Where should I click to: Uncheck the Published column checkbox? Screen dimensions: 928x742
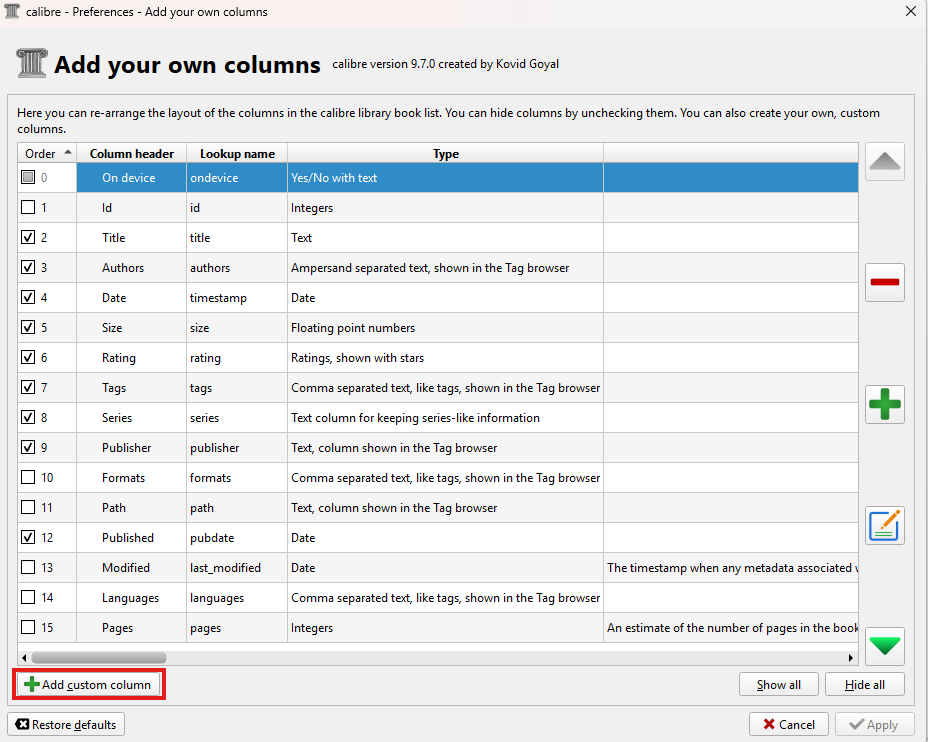(x=28, y=537)
